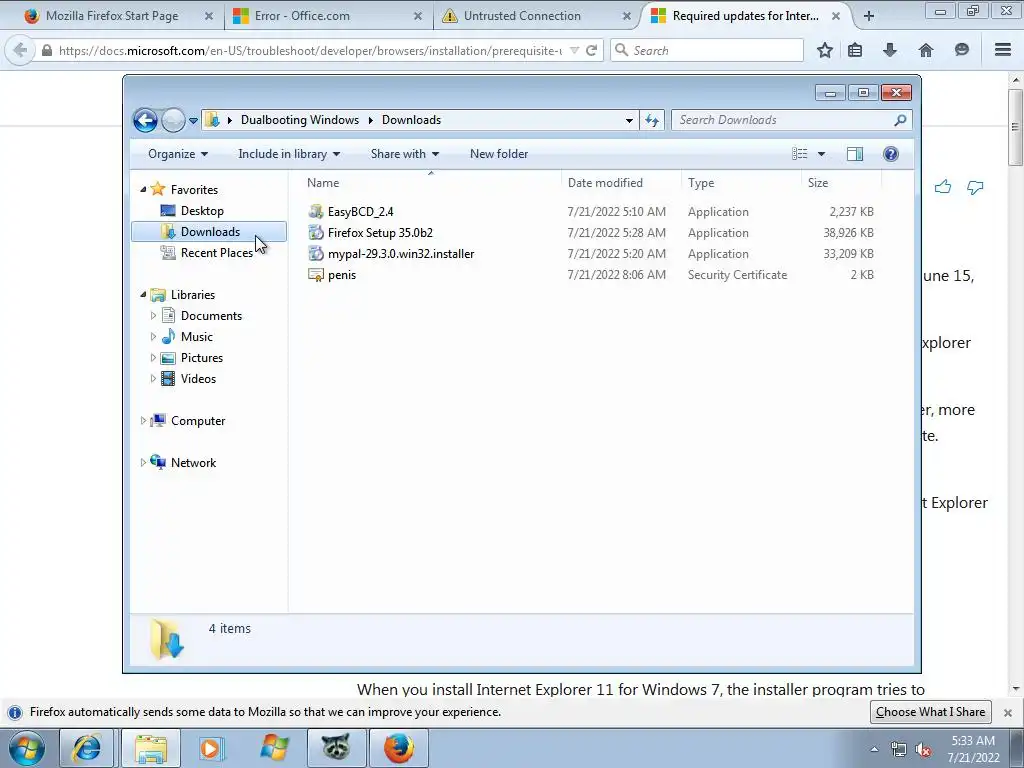Expand the Videos library
Screen dimensions: 1024x768
click(x=153, y=379)
